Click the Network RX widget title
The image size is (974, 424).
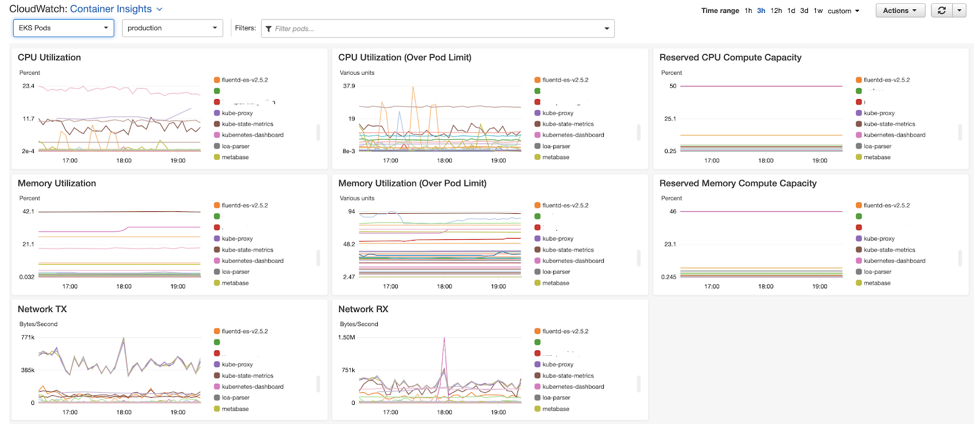click(x=363, y=309)
